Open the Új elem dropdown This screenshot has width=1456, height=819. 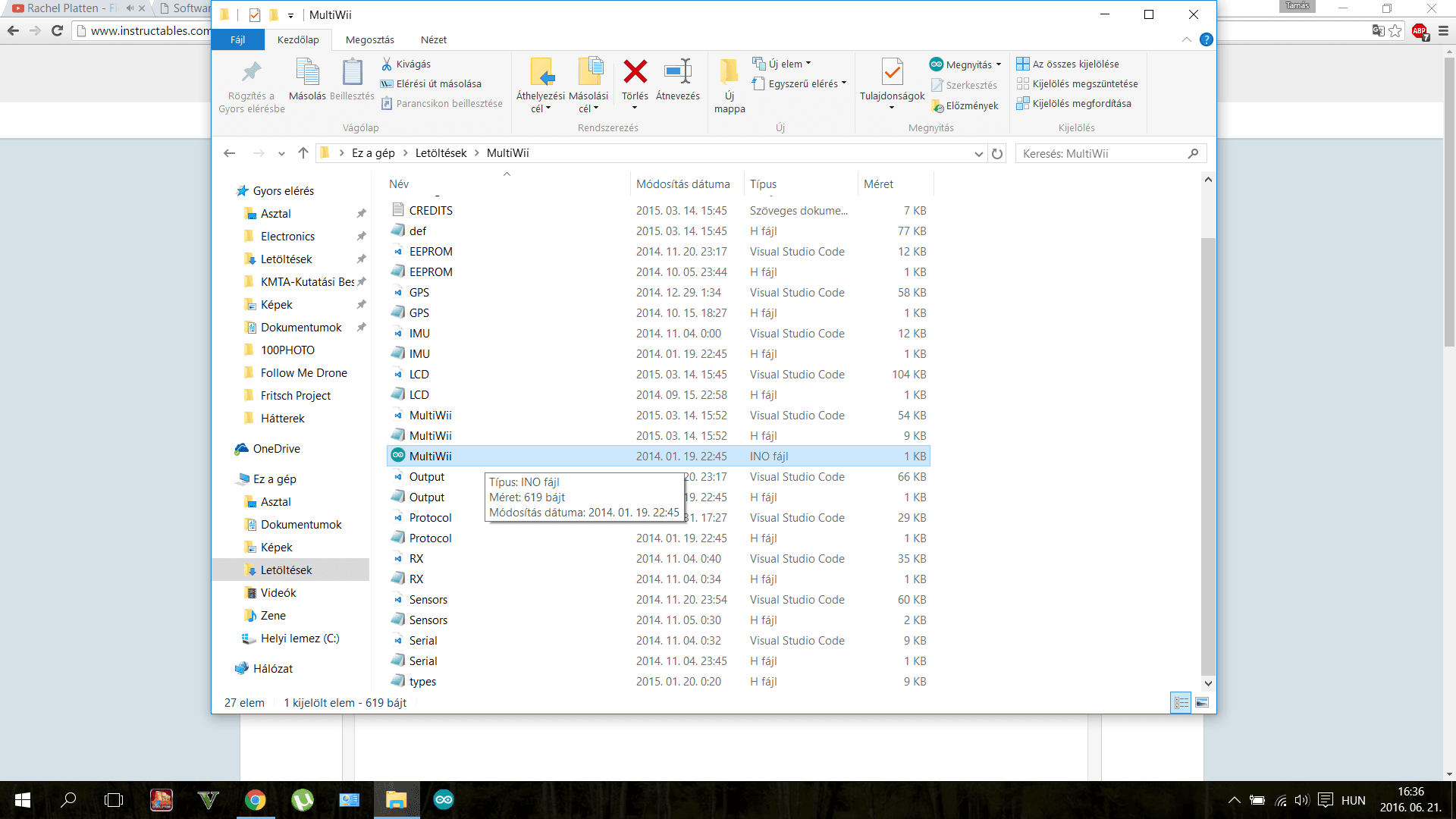click(x=789, y=64)
